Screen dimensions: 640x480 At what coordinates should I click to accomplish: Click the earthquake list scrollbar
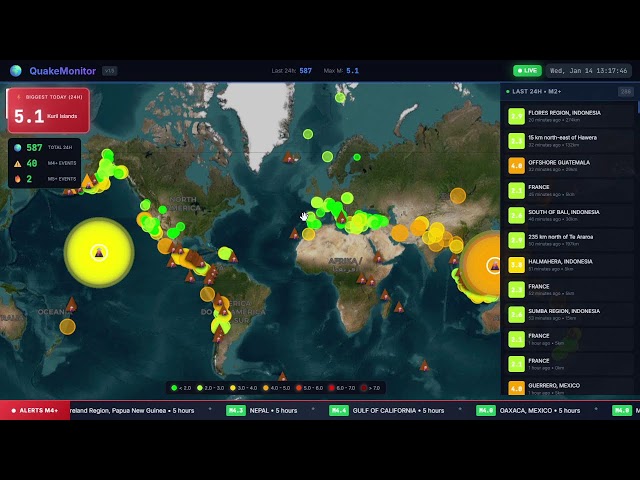pyautogui.click(x=638, y=107)
